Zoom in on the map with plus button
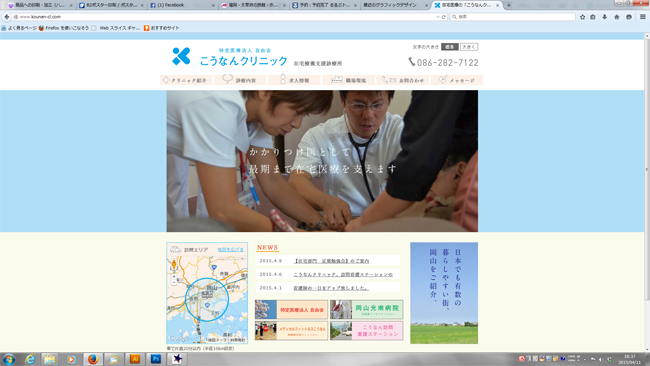The height and width of the screenshot is (366, 650). (174, 276)
